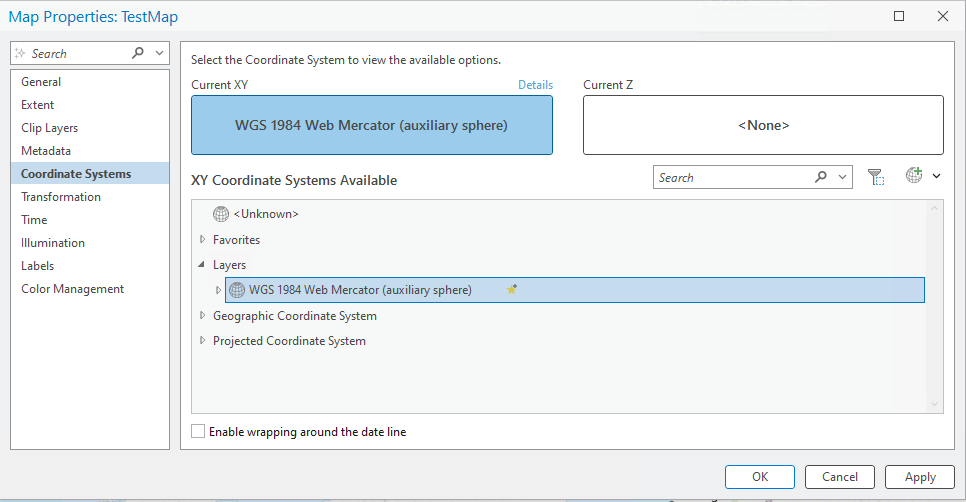Switch to the Metadata page
Viewport: 966px width, 502px height.
tap(46, 151)
